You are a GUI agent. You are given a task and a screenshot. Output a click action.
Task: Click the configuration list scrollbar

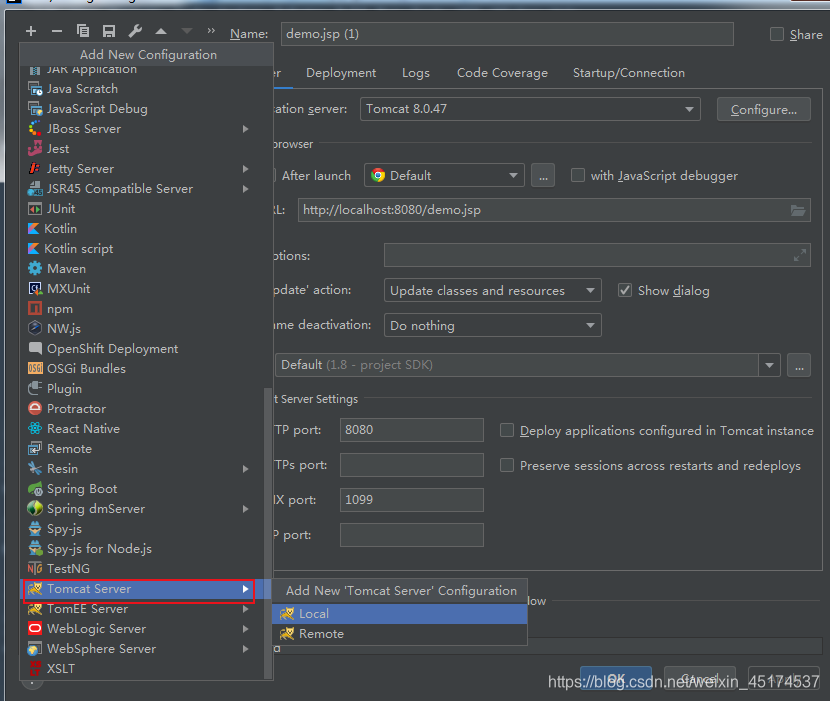tap(268, 533)
